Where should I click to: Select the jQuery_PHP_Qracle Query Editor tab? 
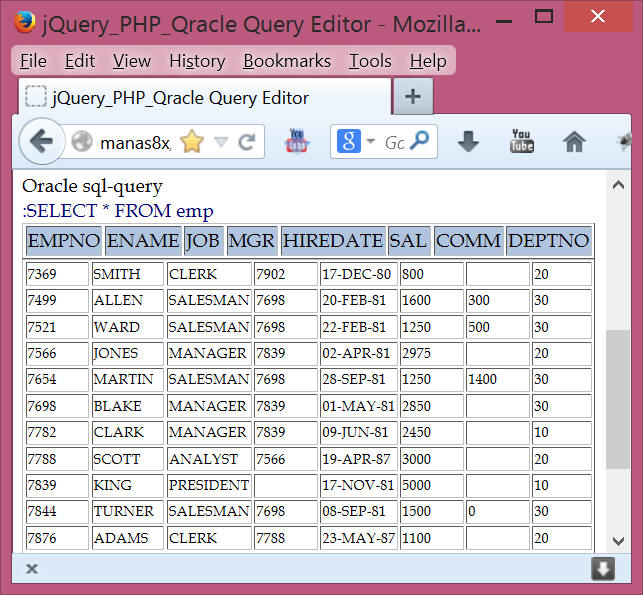point(180,98)
